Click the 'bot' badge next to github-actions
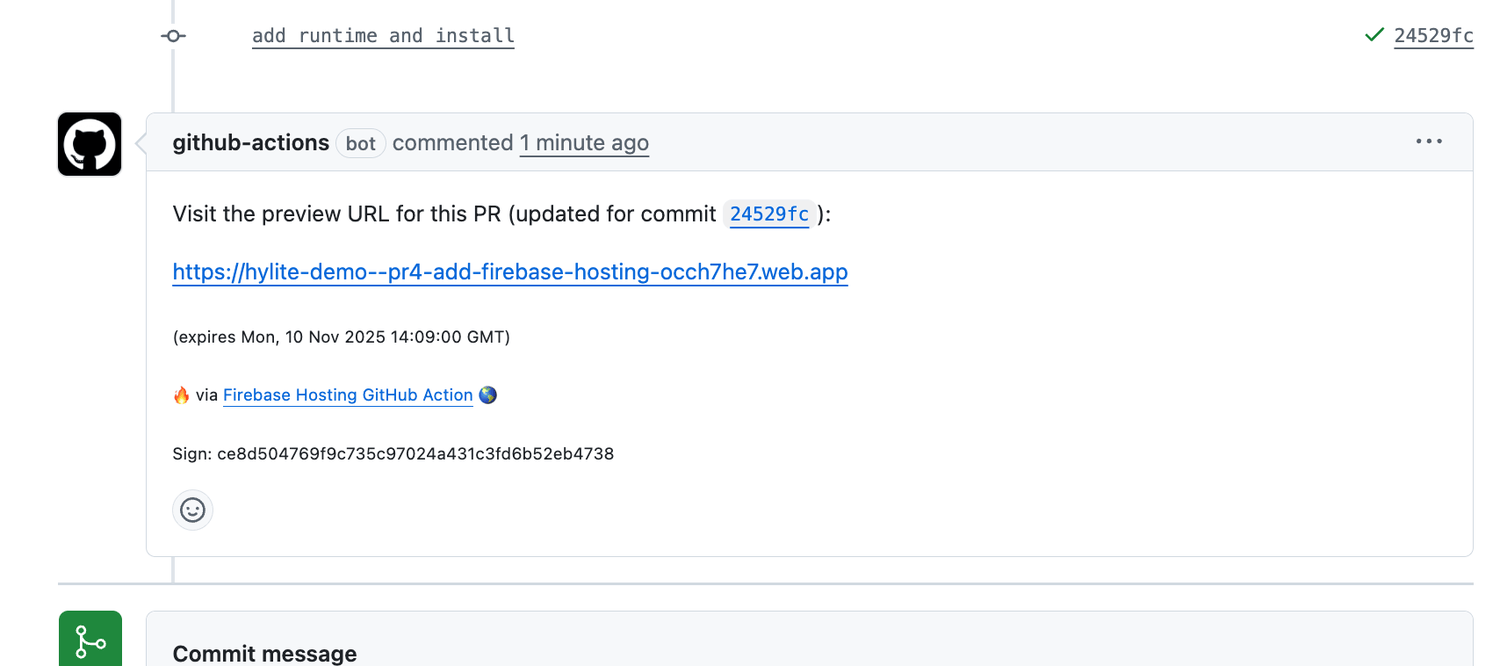 point(360,143)
